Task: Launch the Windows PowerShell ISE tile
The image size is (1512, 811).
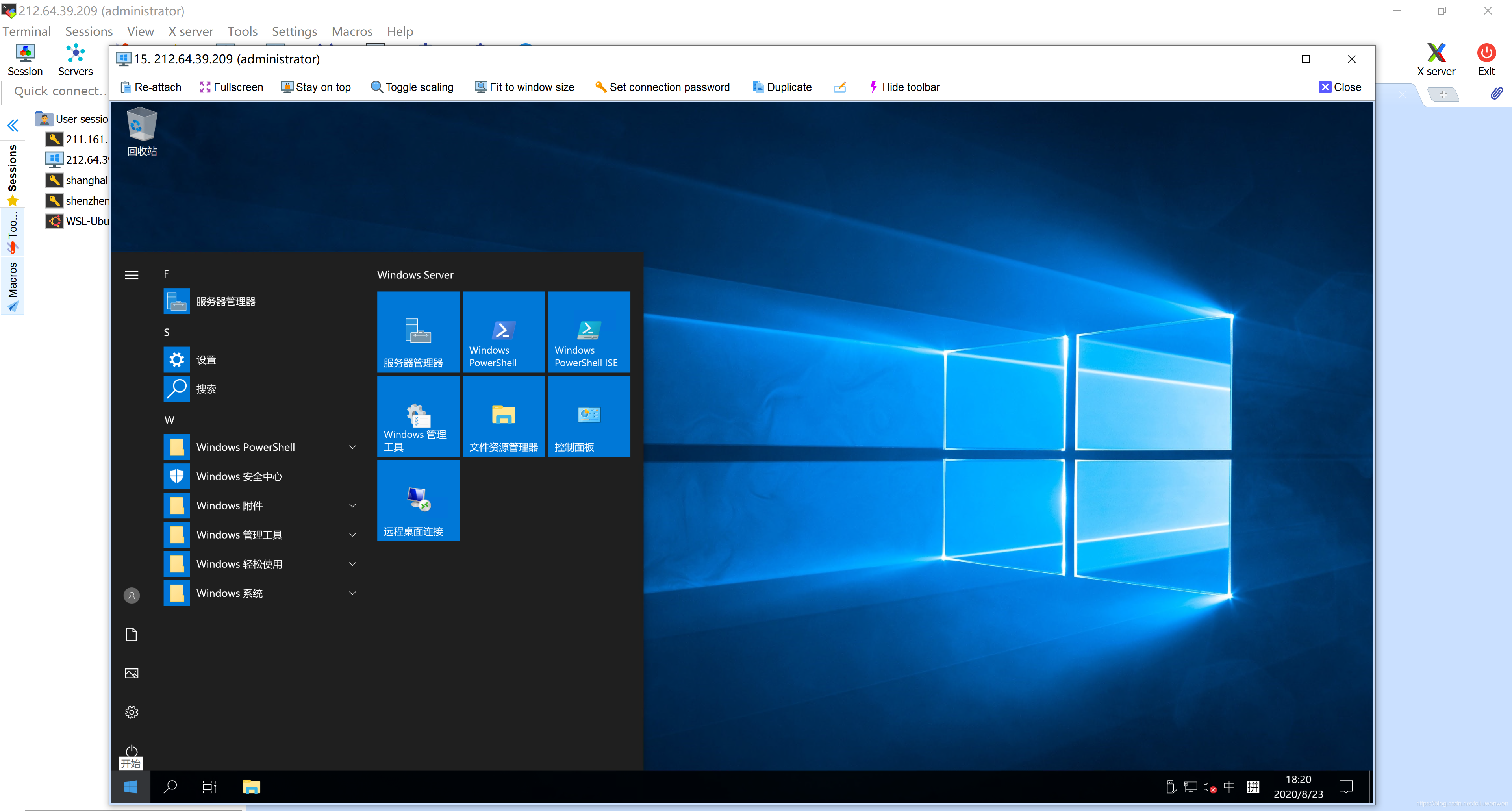Action: click(589, 332)
